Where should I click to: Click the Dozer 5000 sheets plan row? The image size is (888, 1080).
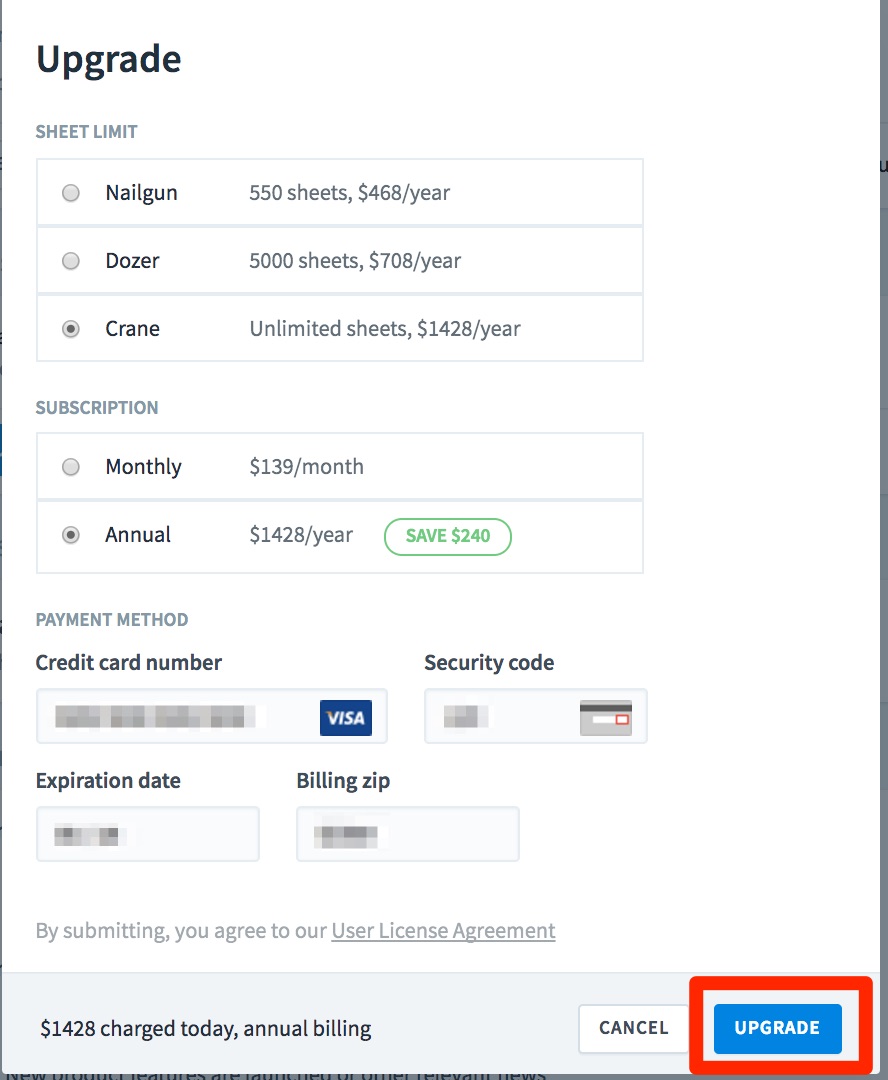pyautogui.click(x=340, y=260)
